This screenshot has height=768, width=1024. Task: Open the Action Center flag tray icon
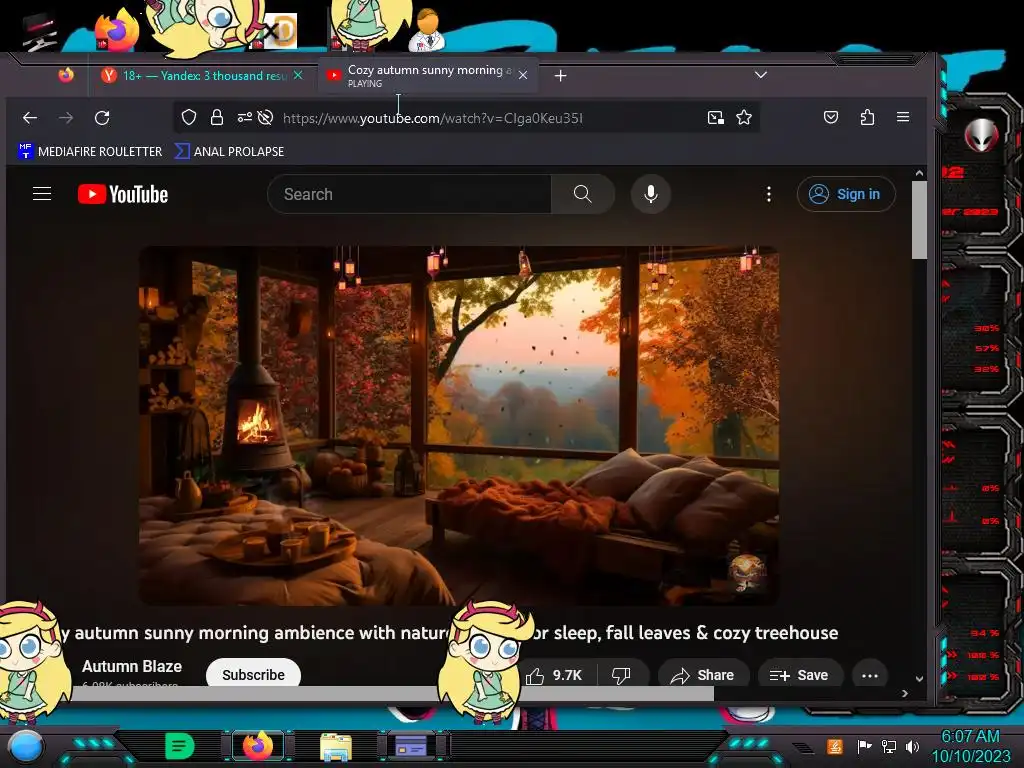864,746
